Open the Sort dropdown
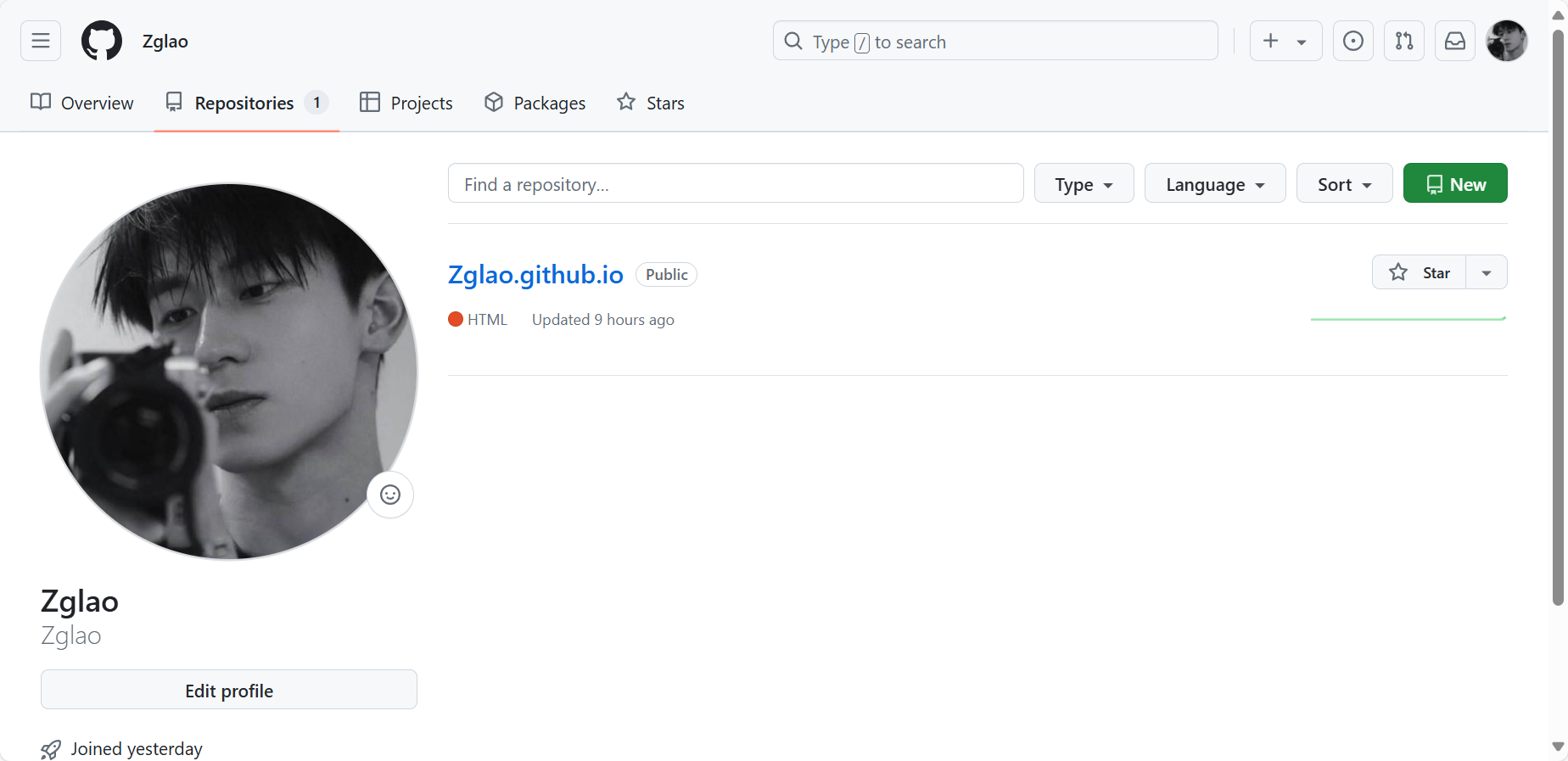The height and width of the screenshot is (761, 1568). point(1344,183)
